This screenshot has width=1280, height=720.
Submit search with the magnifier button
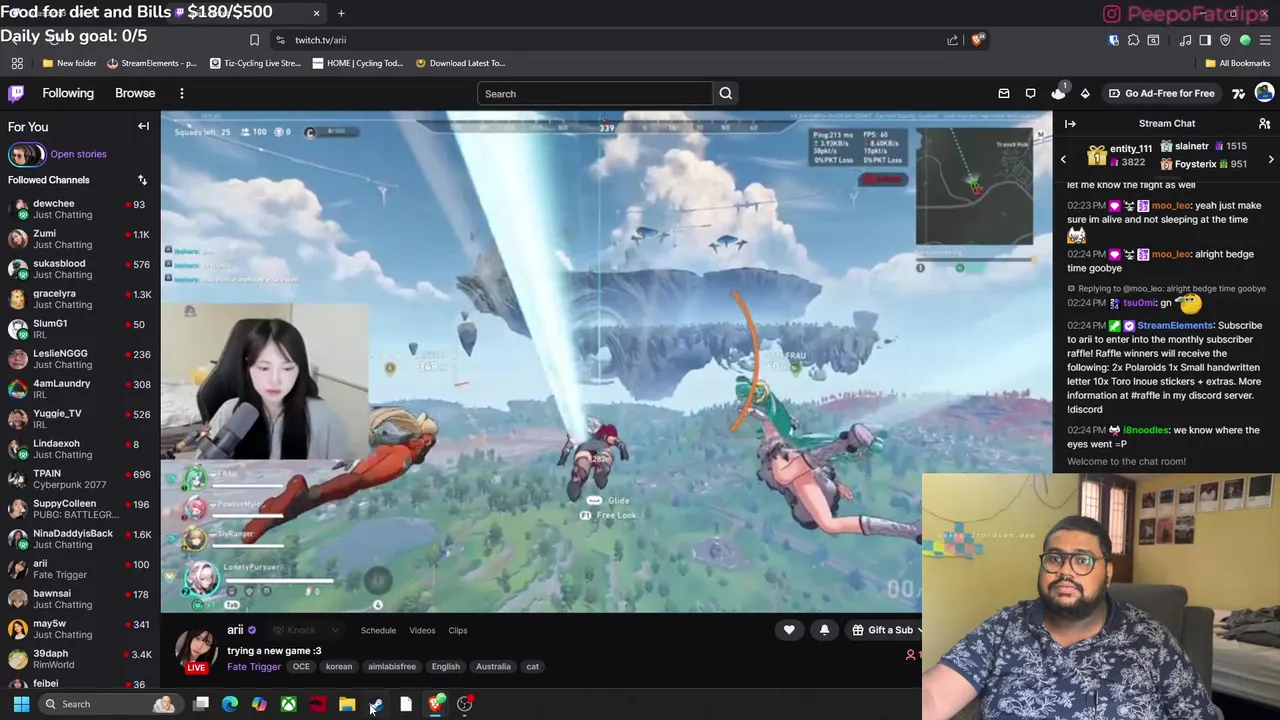coord(725,94)
